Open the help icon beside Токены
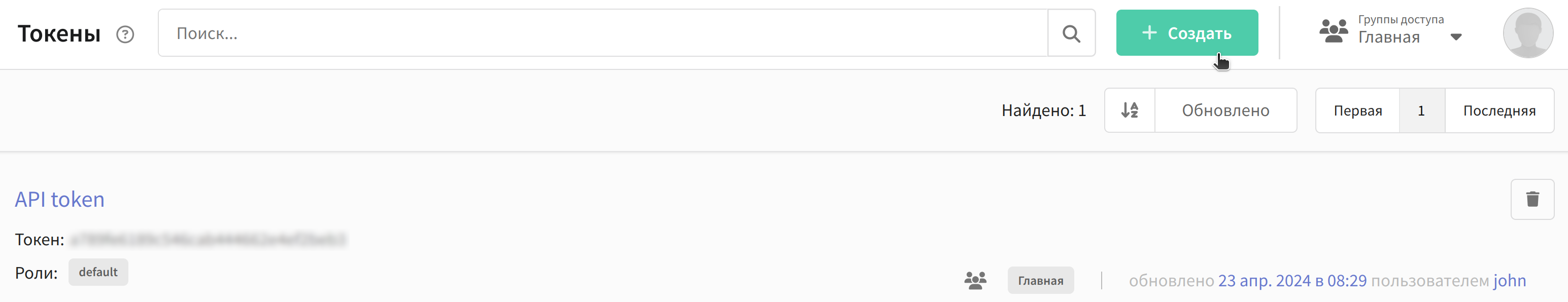 125,34
